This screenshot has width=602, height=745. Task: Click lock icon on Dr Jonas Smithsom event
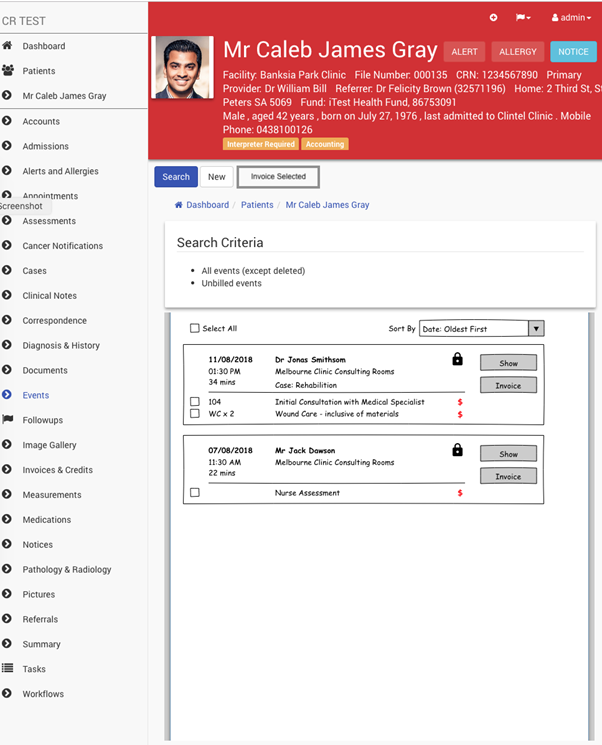click(x=458, y=359)
